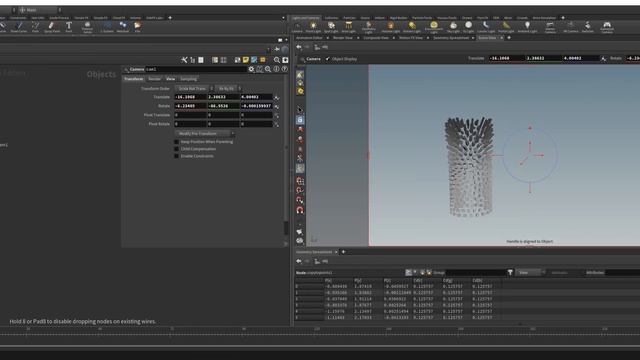Enable the magnet snapping icon in viewport toolbar

coord(300,211)
